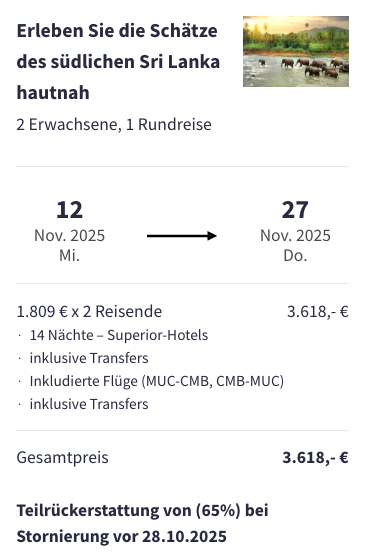Open the Sri Lanka elephants thumbnail image
368x559 pixels.
pos(296,51)
